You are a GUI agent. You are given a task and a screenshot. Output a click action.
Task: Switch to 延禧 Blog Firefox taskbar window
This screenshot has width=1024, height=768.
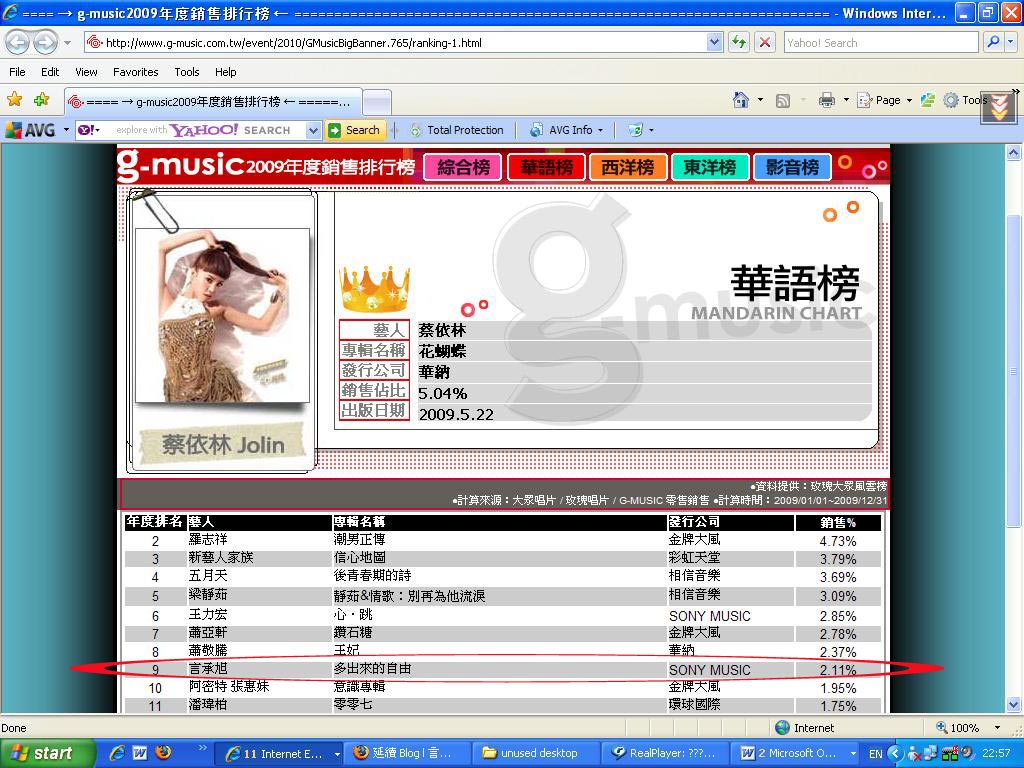(409, 754)
